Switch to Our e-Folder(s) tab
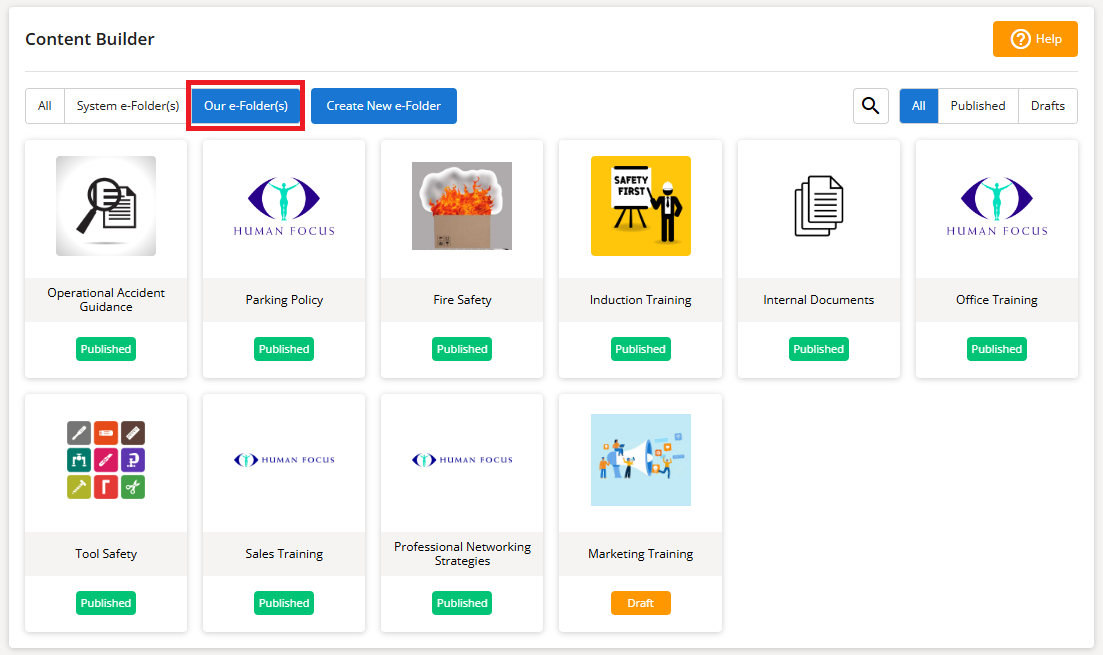This screenshot has width=1103, height=655. coord(246,106)
